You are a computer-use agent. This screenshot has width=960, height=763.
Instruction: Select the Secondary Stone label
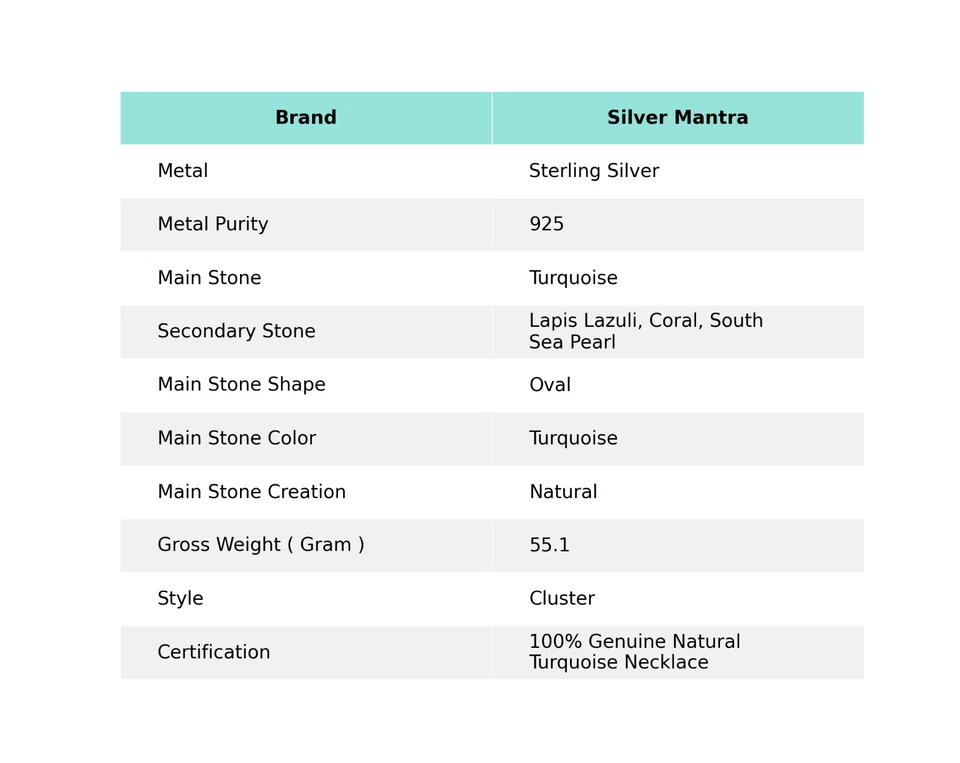(x=236, y=332)
